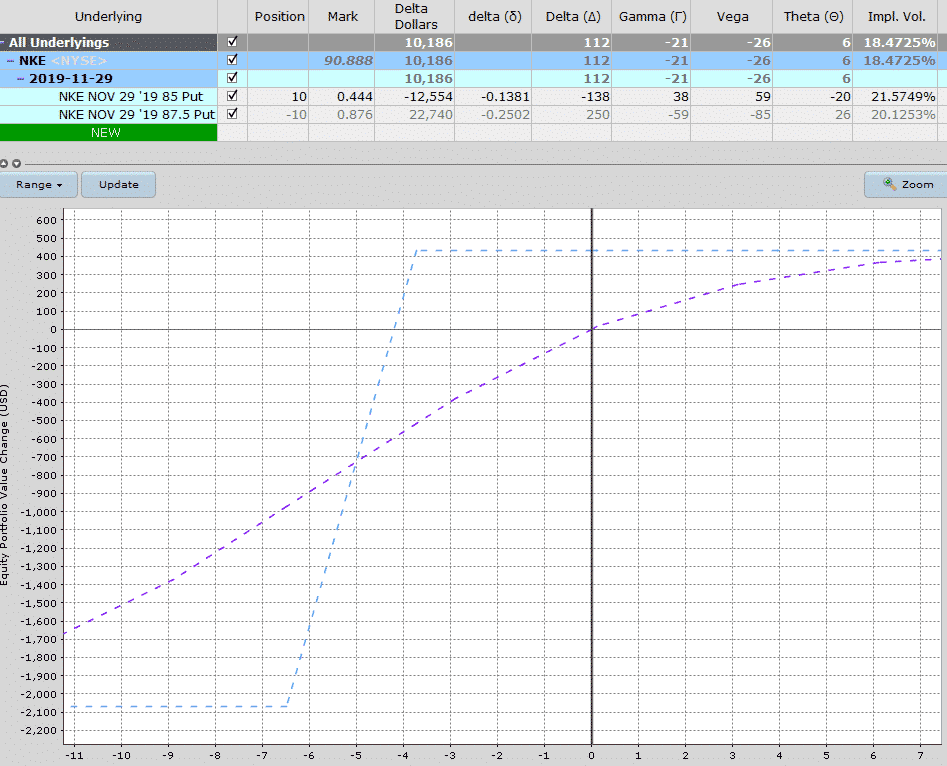The width and height of the screenshot is (947, 766).
Task: Click the 85 Put vega value 59
Action: [x=763, y=97]
